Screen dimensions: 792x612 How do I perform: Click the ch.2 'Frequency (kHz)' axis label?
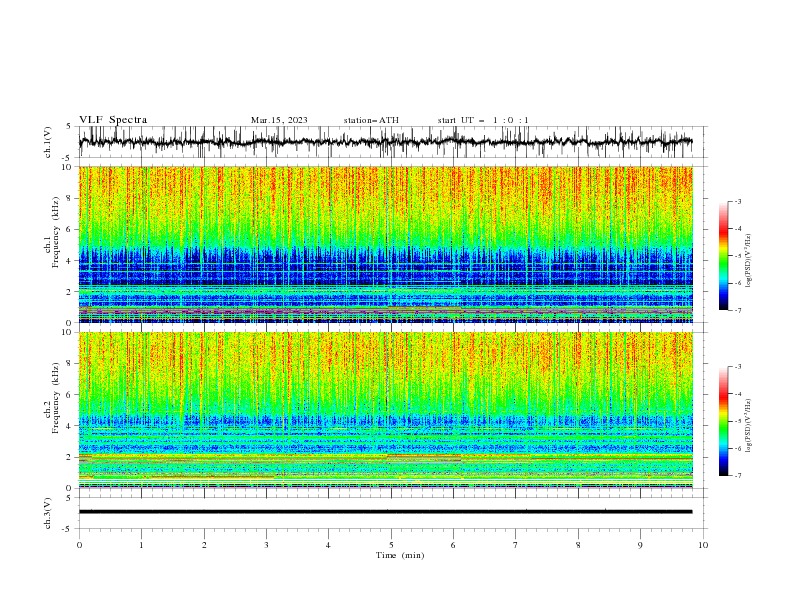[x=56, y=397]
